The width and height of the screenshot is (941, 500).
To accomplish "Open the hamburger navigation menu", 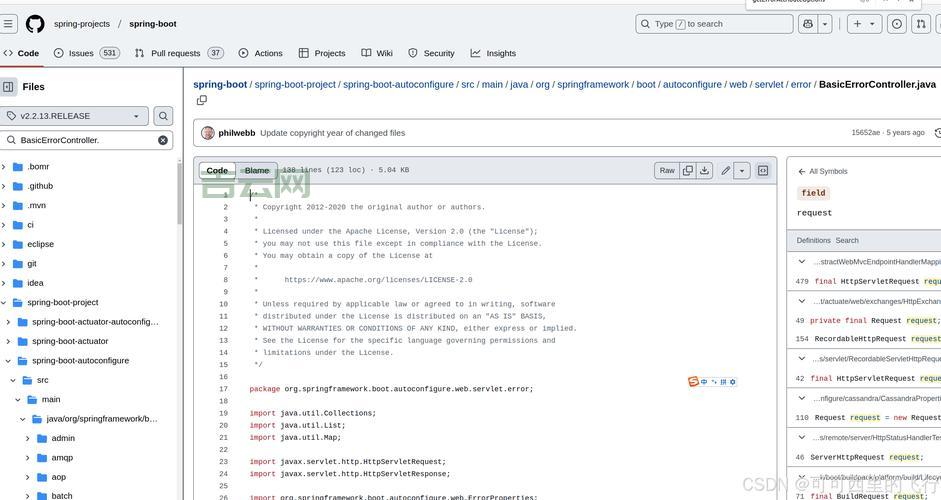I will (9, 24).
